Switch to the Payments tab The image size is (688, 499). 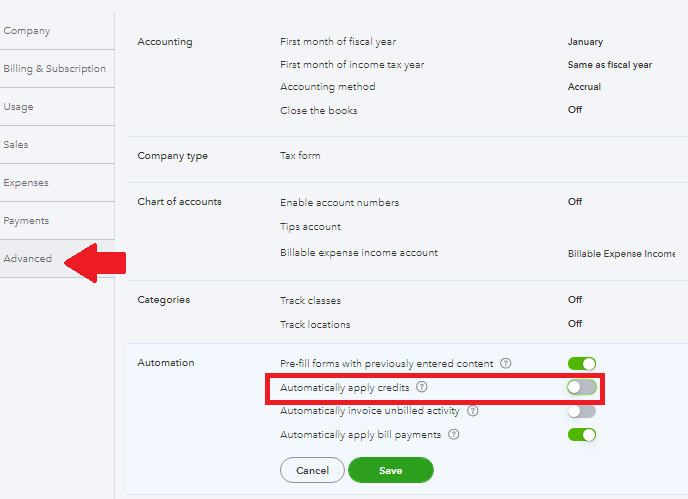tap(26, 221)
